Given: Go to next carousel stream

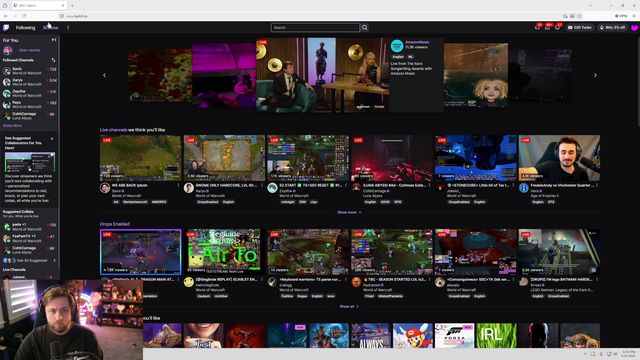Looking at the screenshot, I should point(595,75).
